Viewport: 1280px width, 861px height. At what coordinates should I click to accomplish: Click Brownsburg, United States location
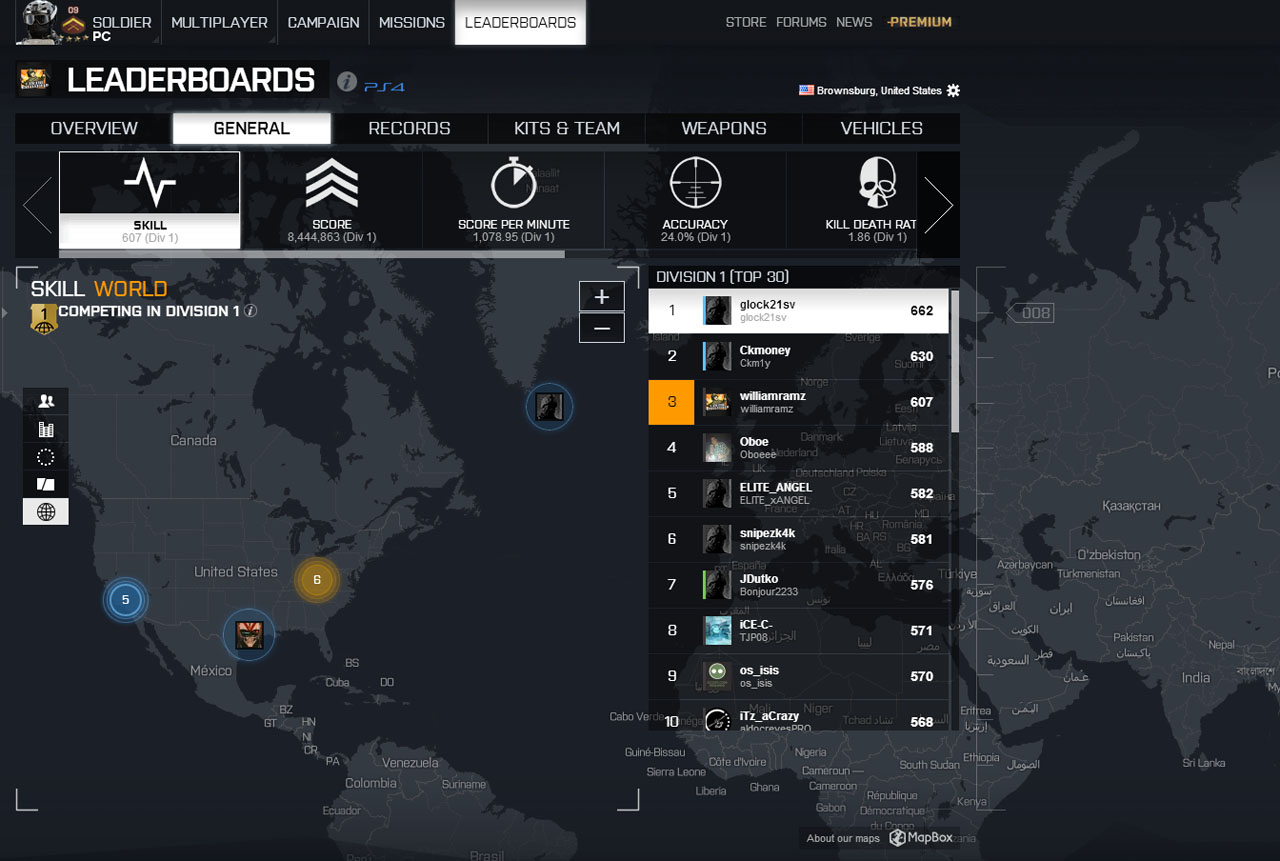(x=879, y=90)
